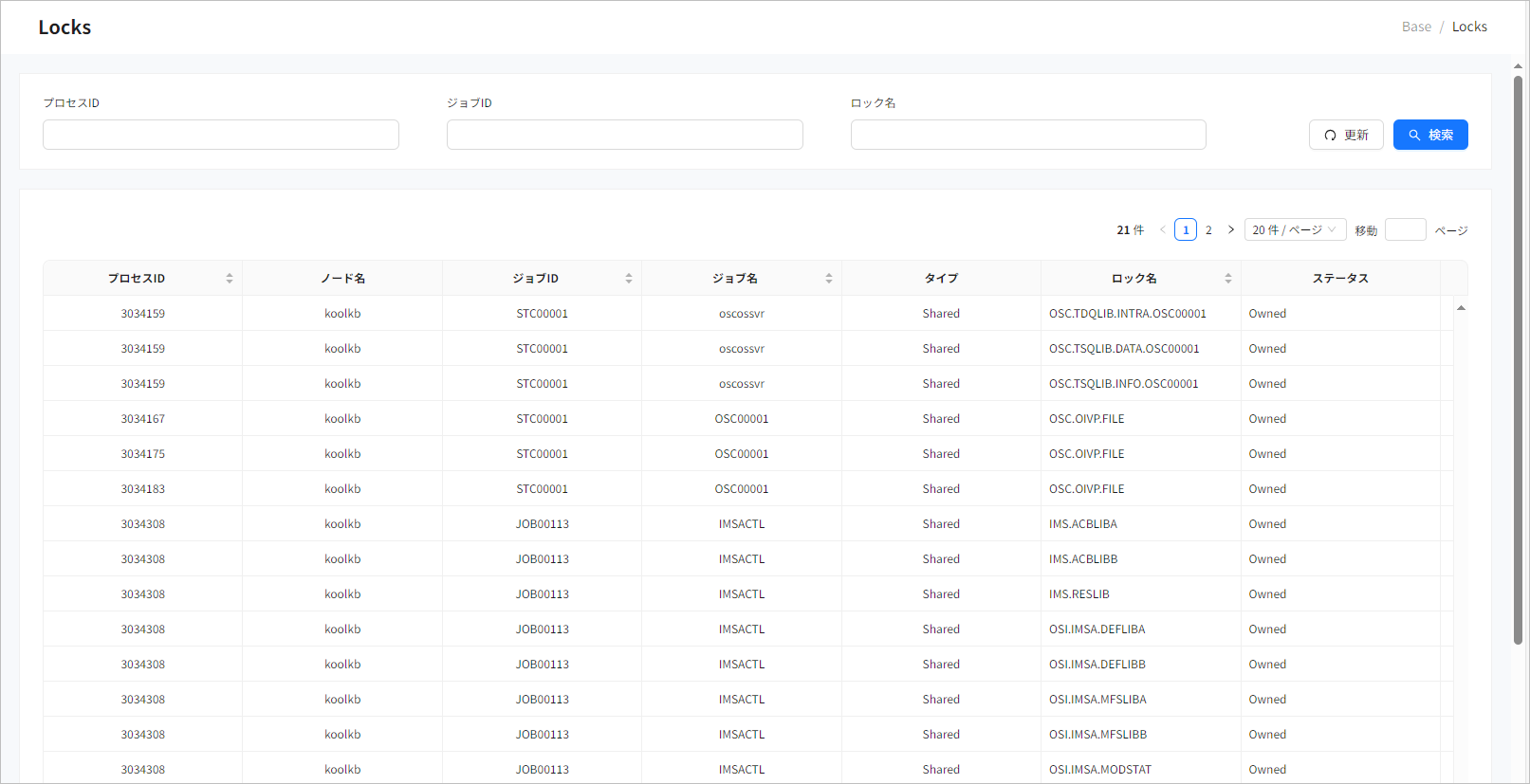The height and width of the screenshot is (784, 1530).
Task: Click the 移動 page jump input box
Action: [x=1405, y=230]
